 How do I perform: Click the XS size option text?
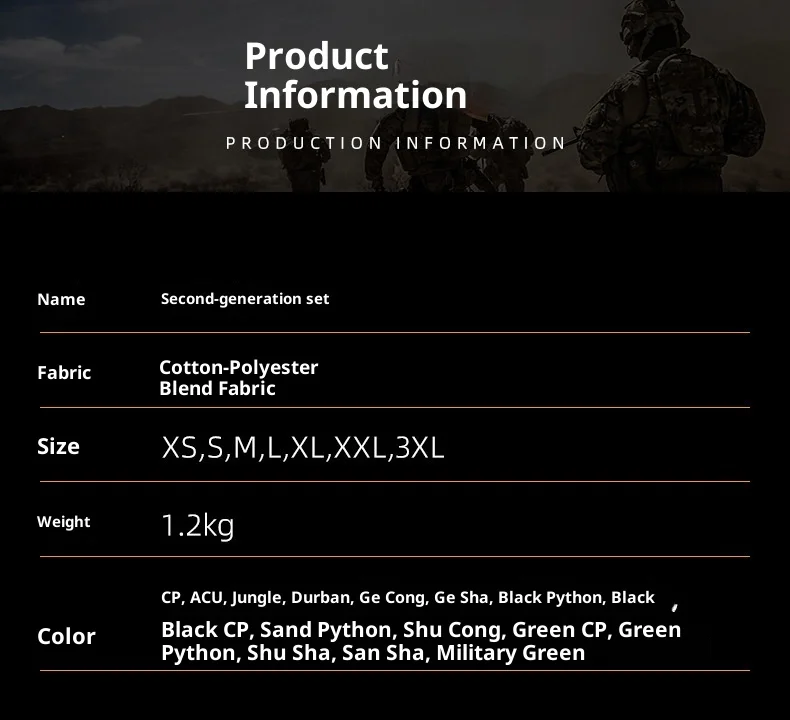click(x=179, y=448)
